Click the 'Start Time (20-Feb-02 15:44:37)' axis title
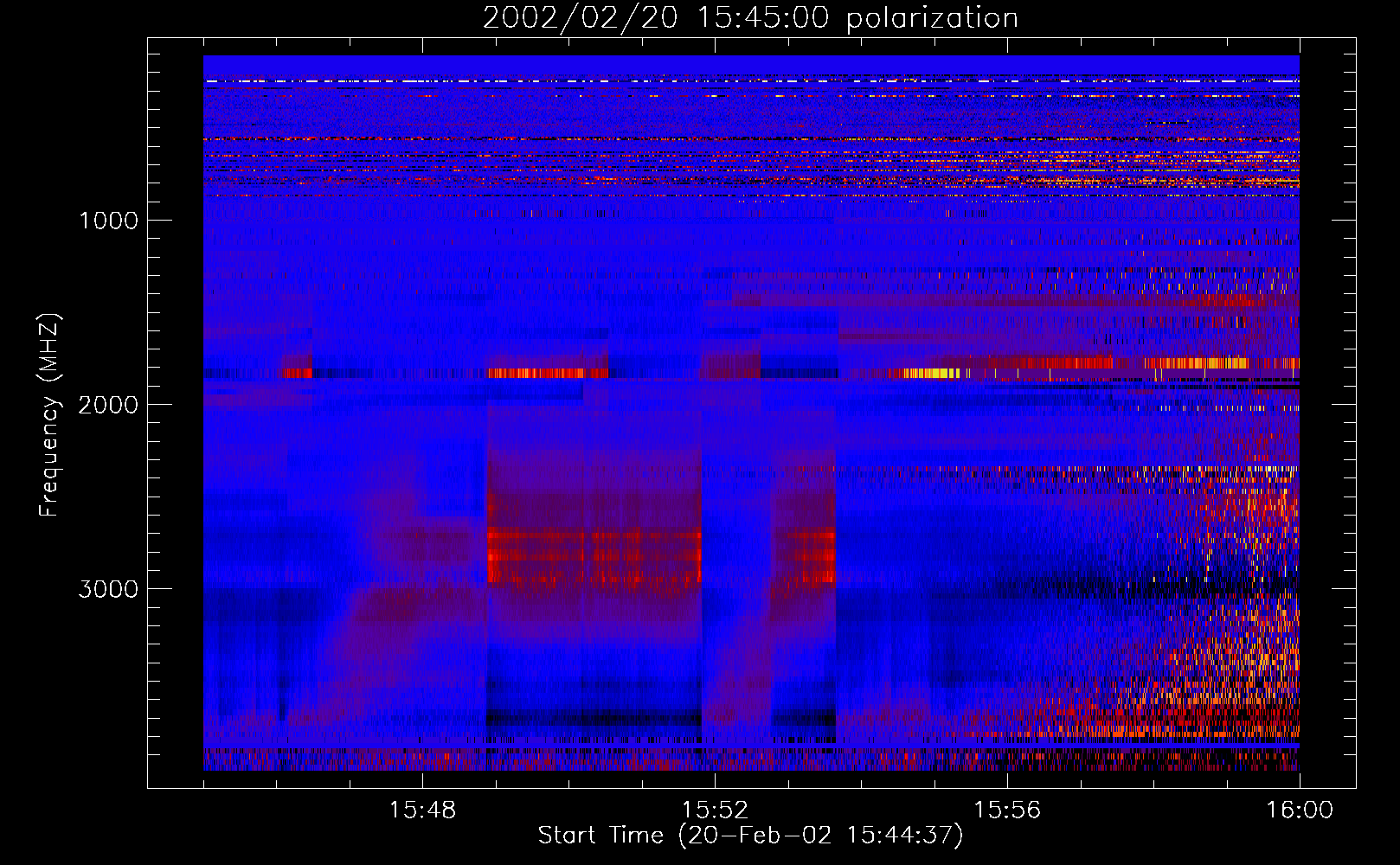The image size is (1400, 865). pyautogui.click(x=750, y=836)
